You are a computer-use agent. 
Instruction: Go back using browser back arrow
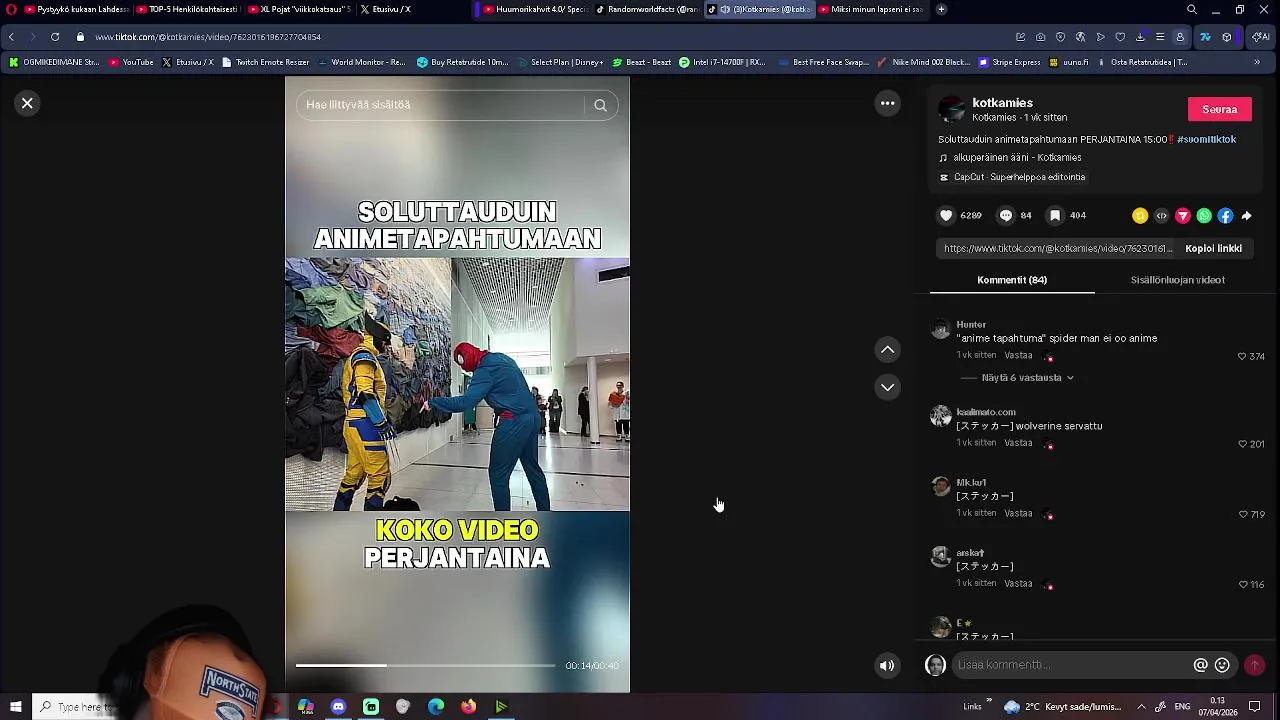11,37
